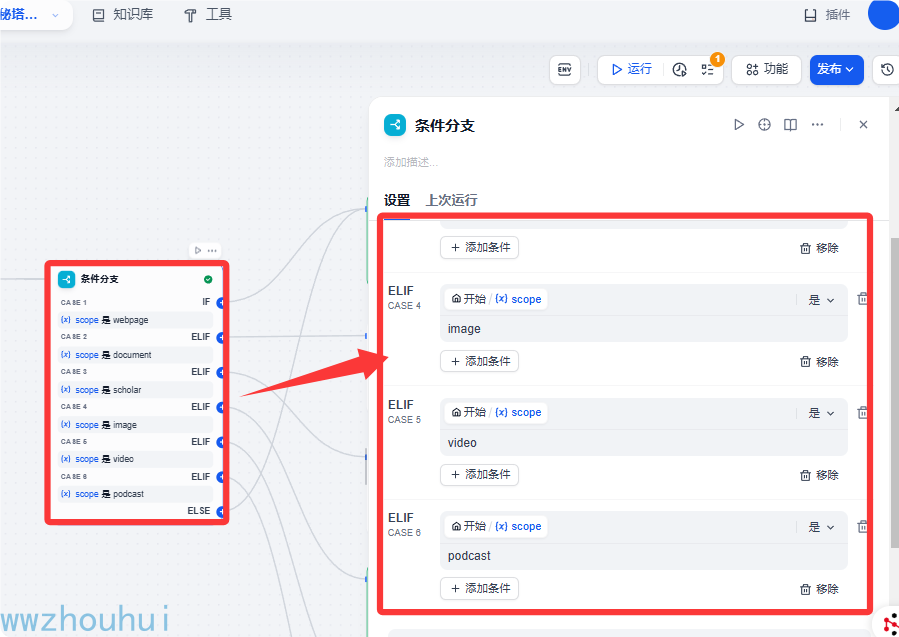Open the 是 operator dropdown in CASE 4

point(821,300)
